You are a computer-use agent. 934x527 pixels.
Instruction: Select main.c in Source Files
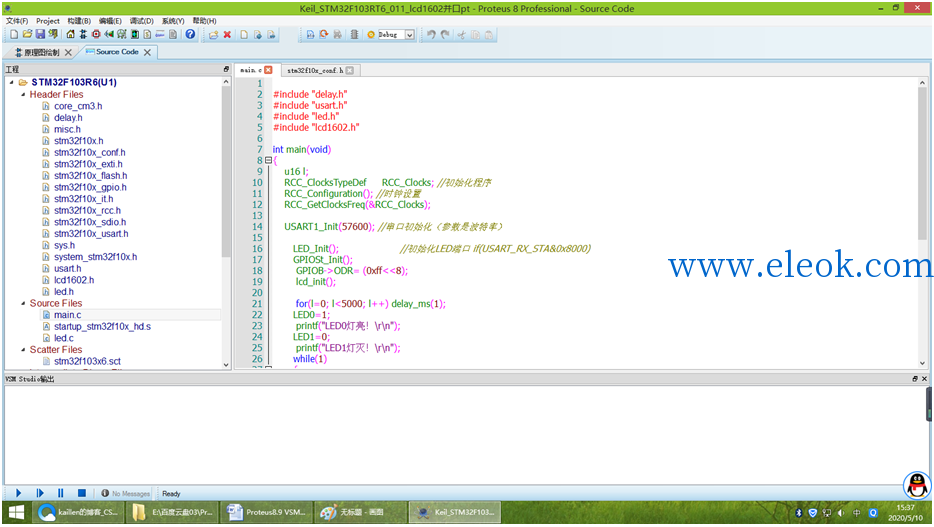[67, 314]
